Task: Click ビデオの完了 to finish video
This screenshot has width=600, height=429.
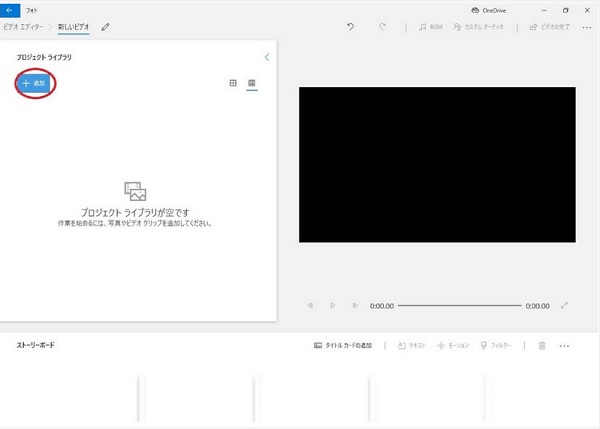Action: 550,27
